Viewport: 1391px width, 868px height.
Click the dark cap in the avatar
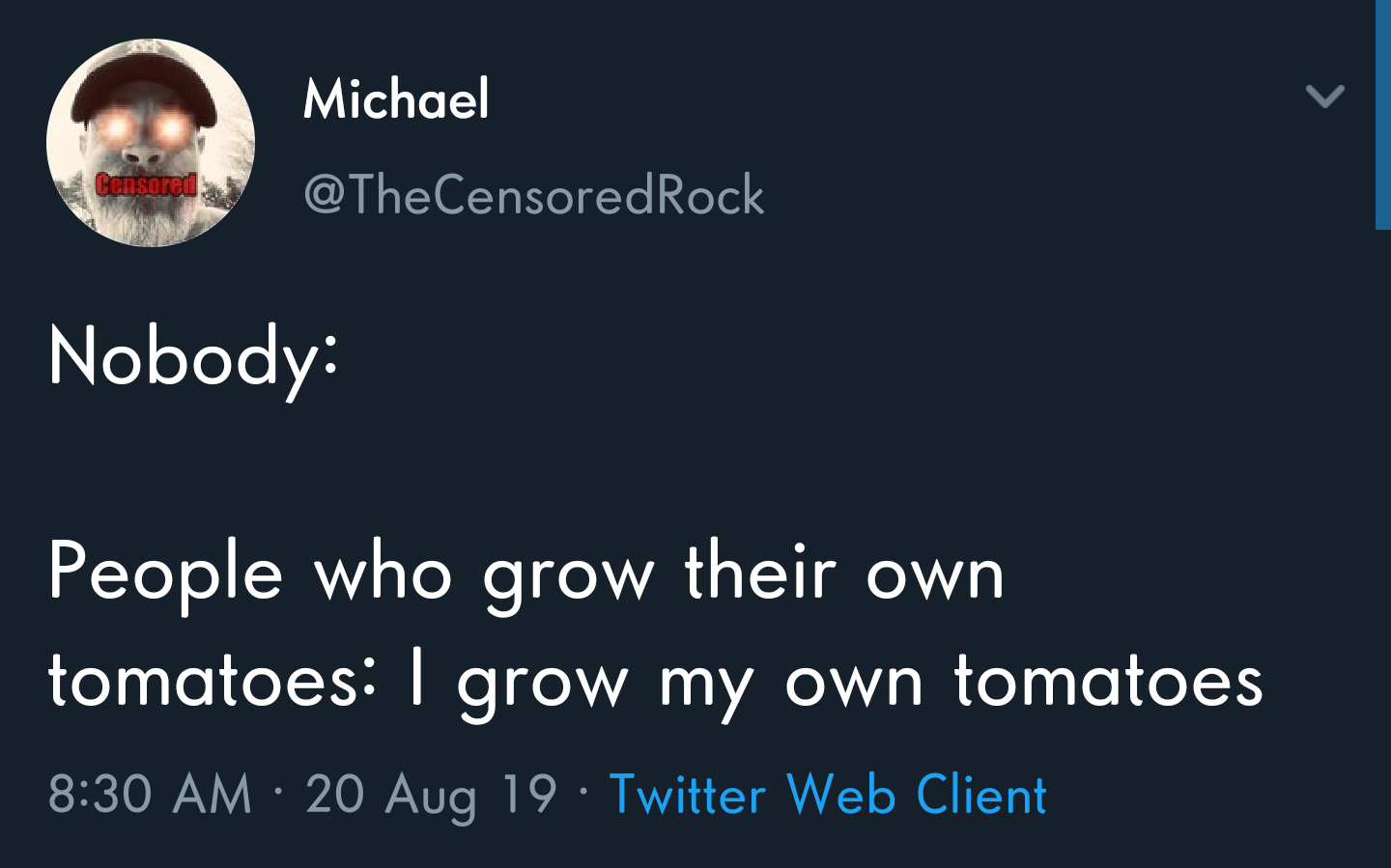(x=145, y=82)
